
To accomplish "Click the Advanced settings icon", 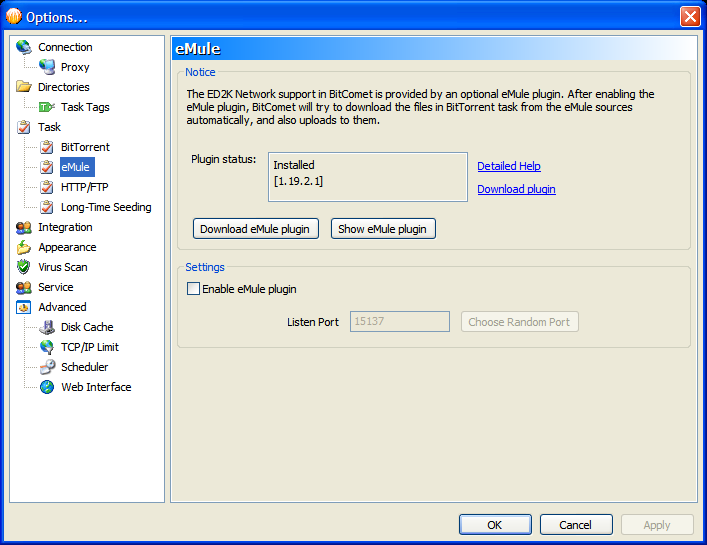I will [23, 307].
